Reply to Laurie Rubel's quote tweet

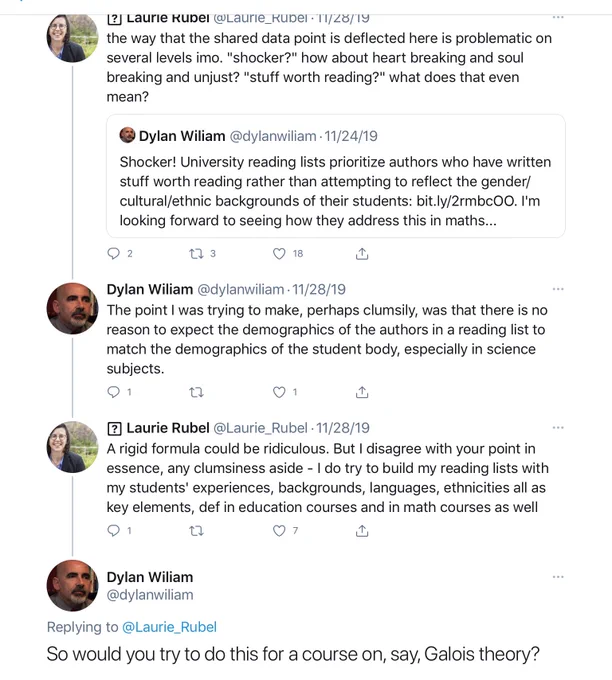coord(113,253)
